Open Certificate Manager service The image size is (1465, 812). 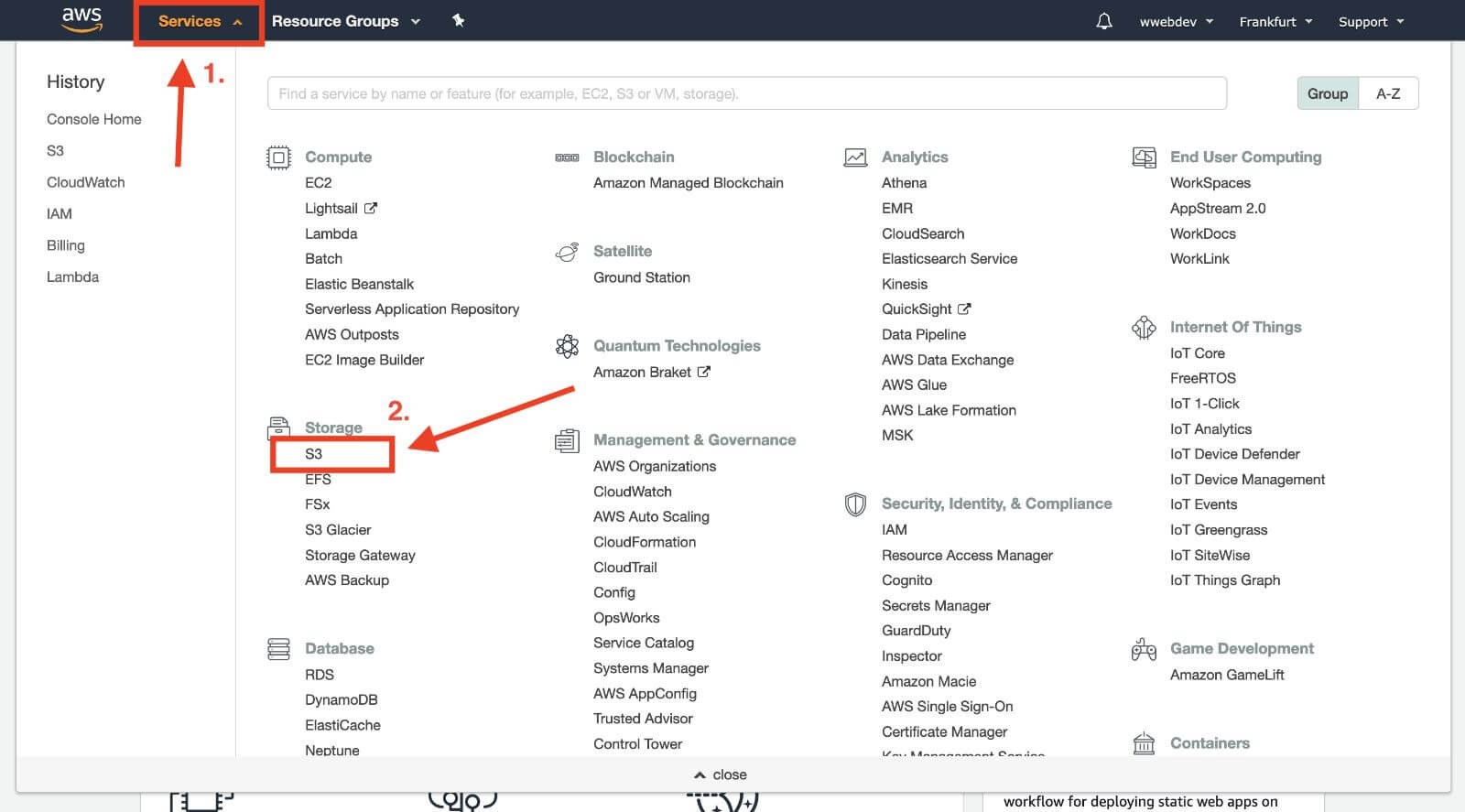point(944,732)
